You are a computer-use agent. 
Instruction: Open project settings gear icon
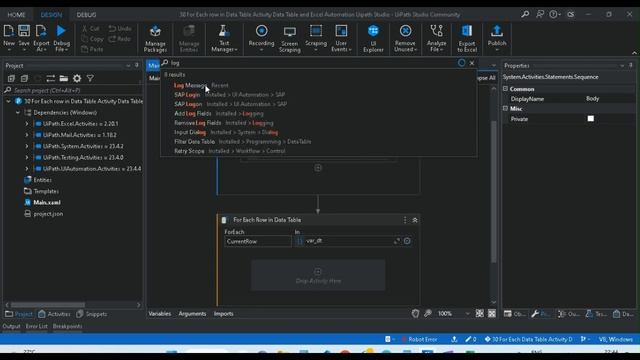click(x=77, y=78)
